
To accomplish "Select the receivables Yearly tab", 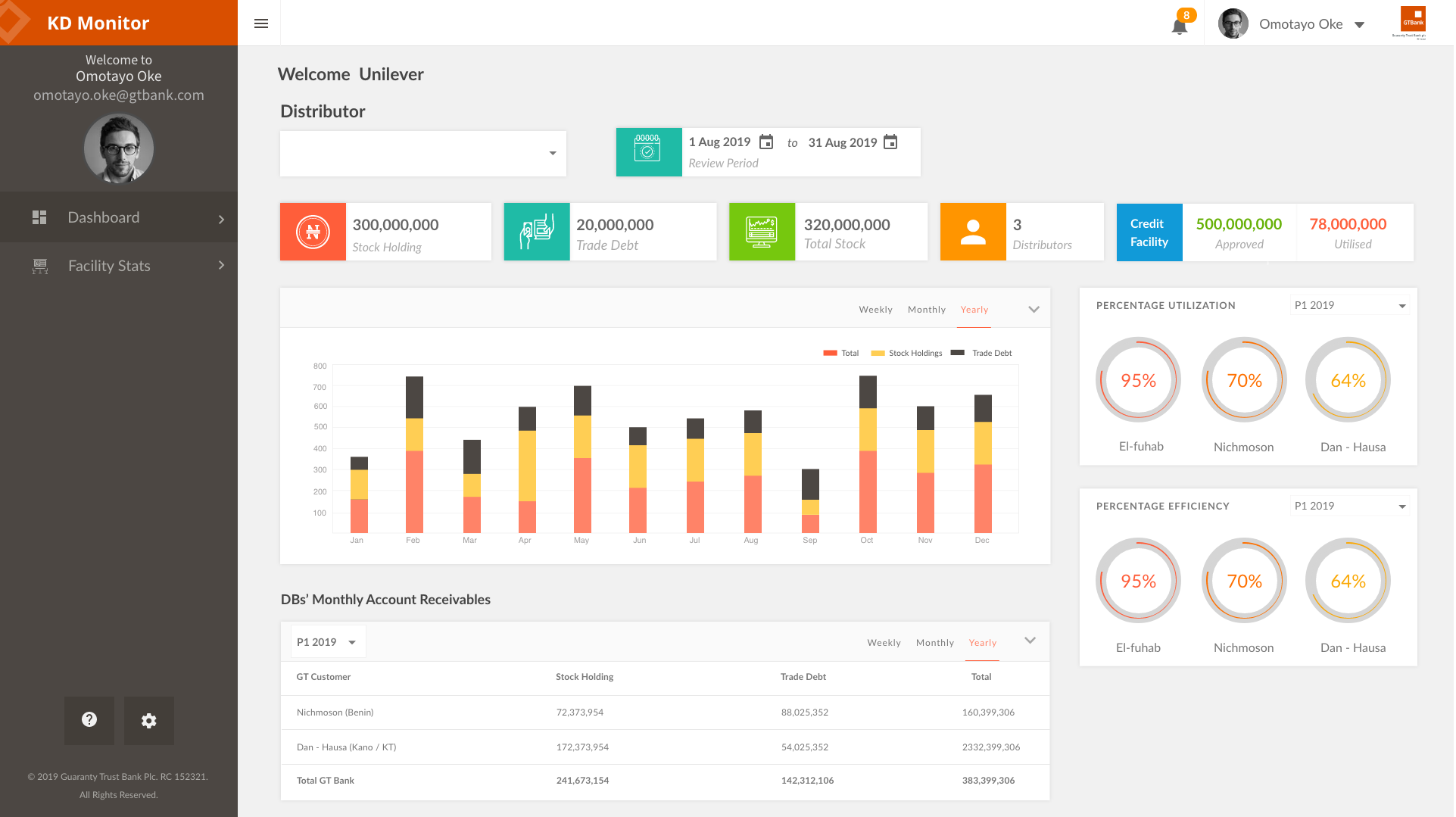I will (983, 643).
